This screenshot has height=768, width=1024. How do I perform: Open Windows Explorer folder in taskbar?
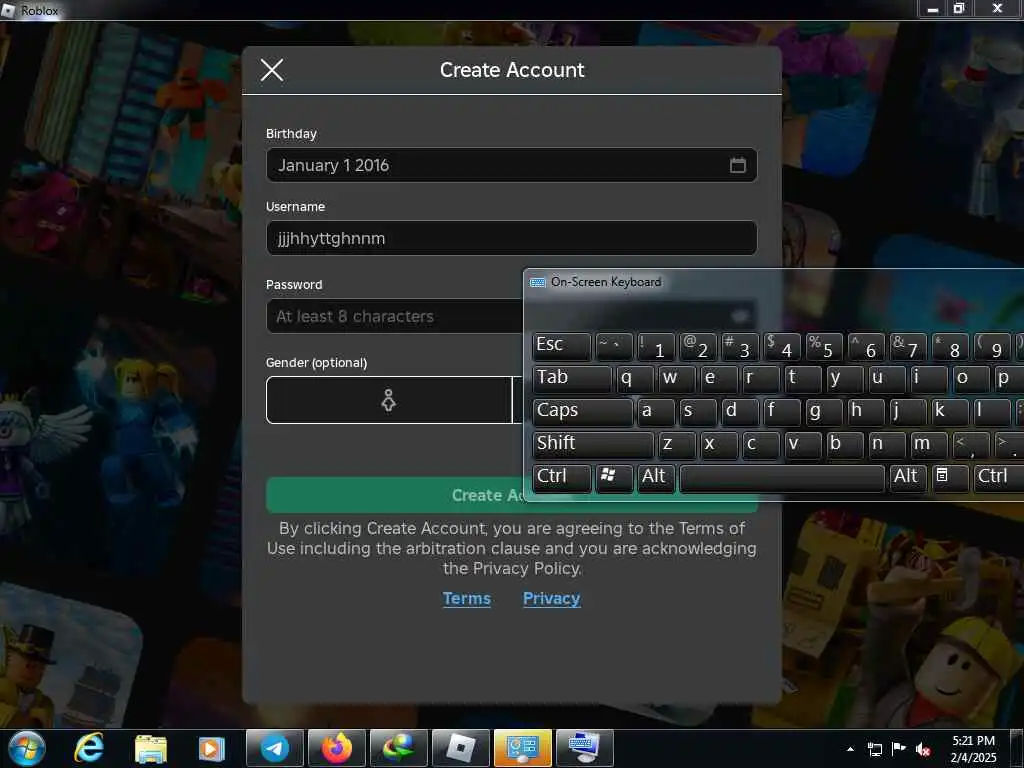click(151, 748)
